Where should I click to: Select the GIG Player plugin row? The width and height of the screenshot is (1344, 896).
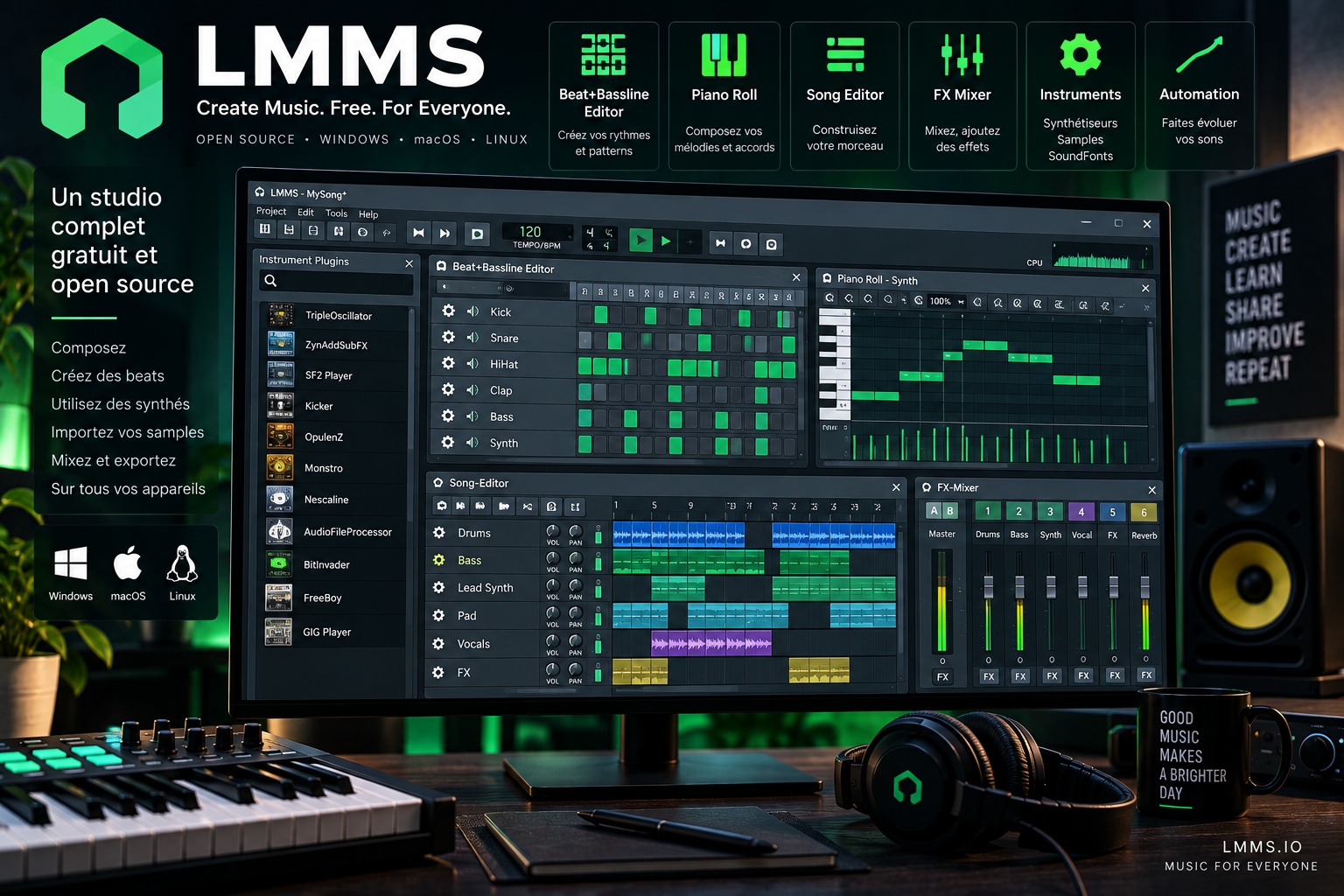pyautogui.click(x=336, y=632)
